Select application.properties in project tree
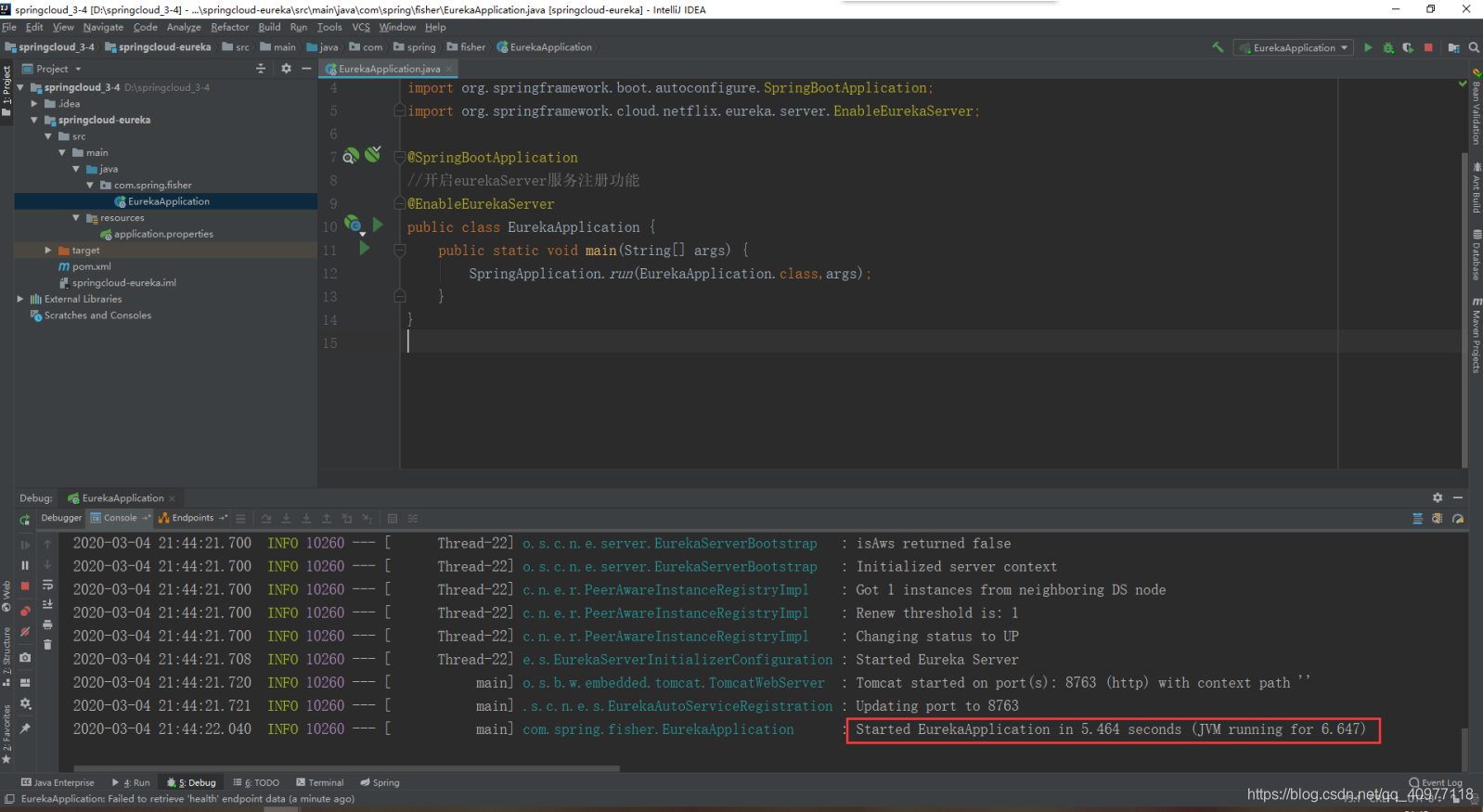 point(164,234)
